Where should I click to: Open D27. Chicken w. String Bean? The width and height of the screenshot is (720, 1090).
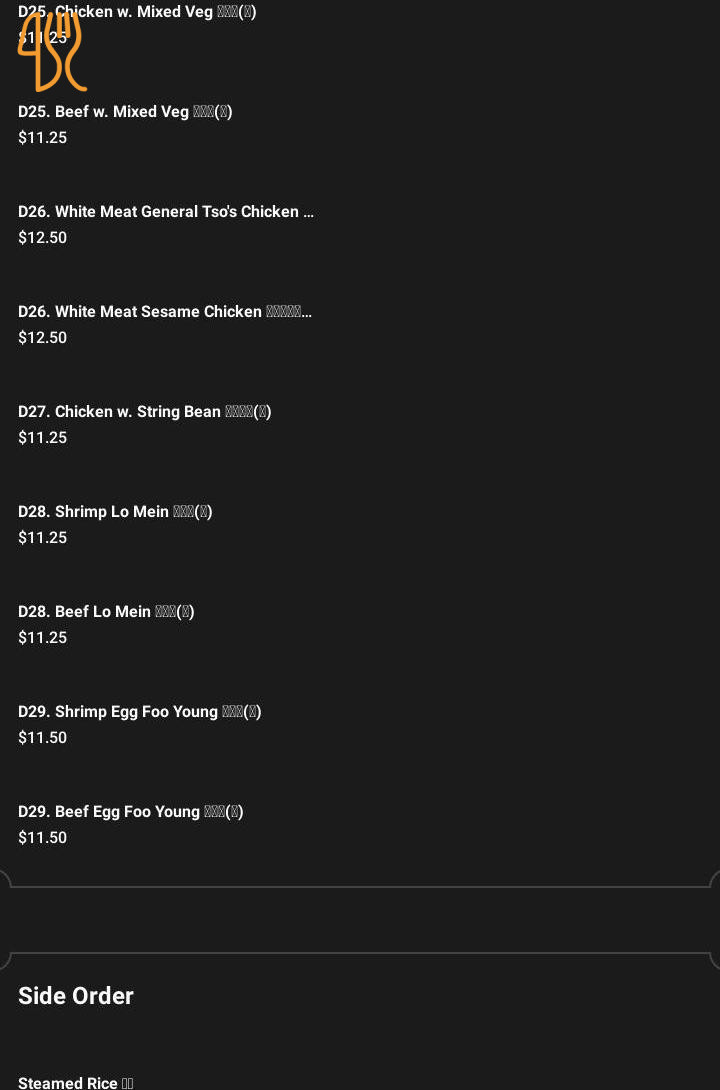tap(145, 412)
